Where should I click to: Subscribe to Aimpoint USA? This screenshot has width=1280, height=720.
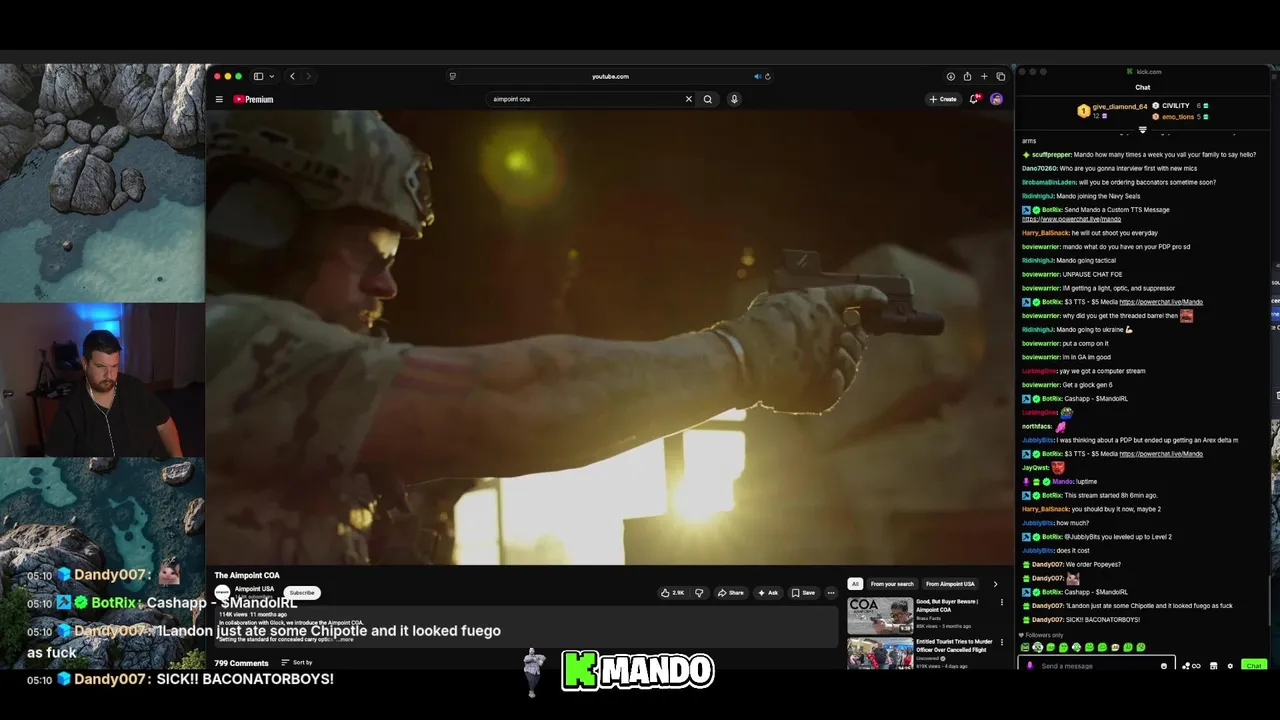(x=302, y=592)
